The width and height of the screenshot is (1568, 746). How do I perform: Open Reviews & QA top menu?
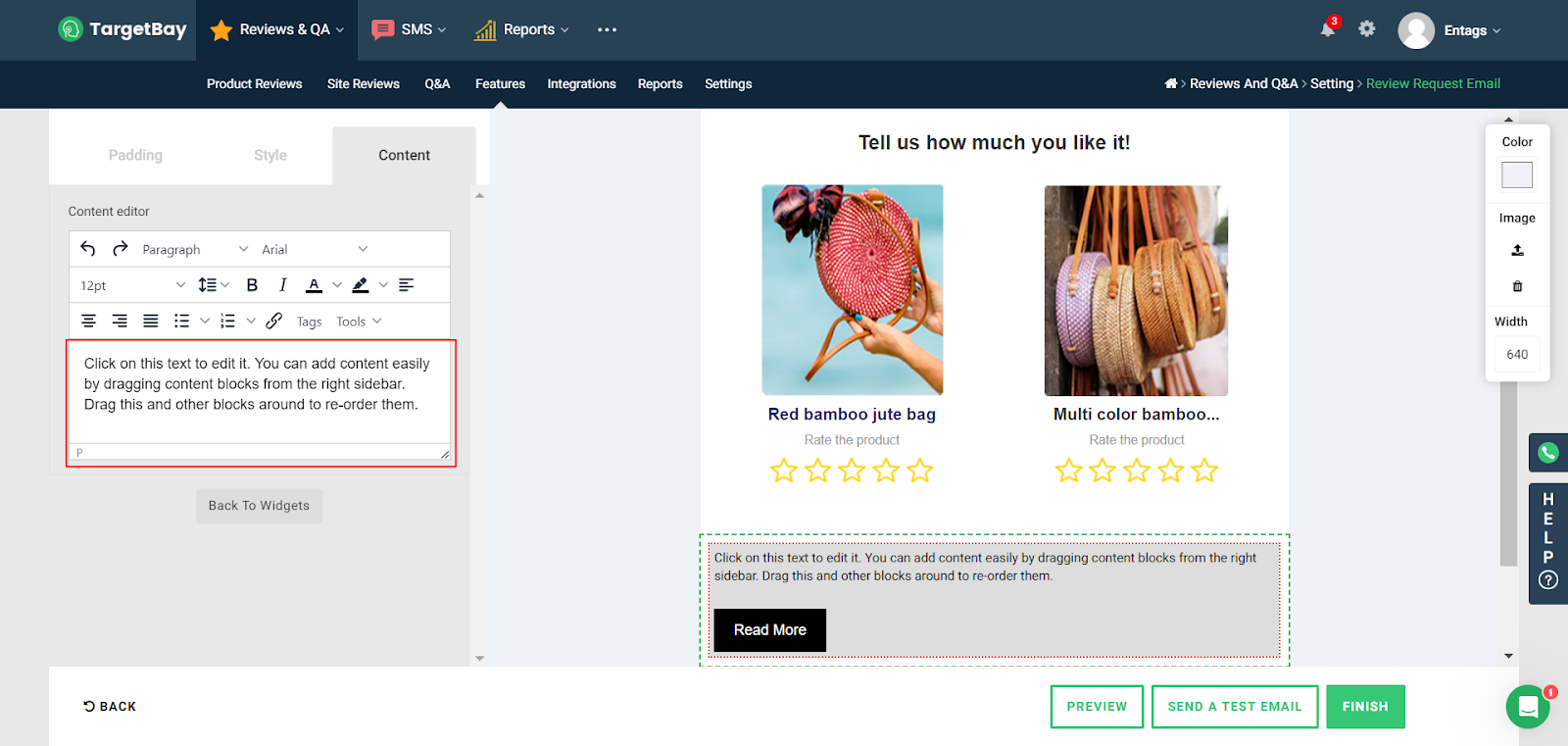pyautogui.click(x=278, y=29)
